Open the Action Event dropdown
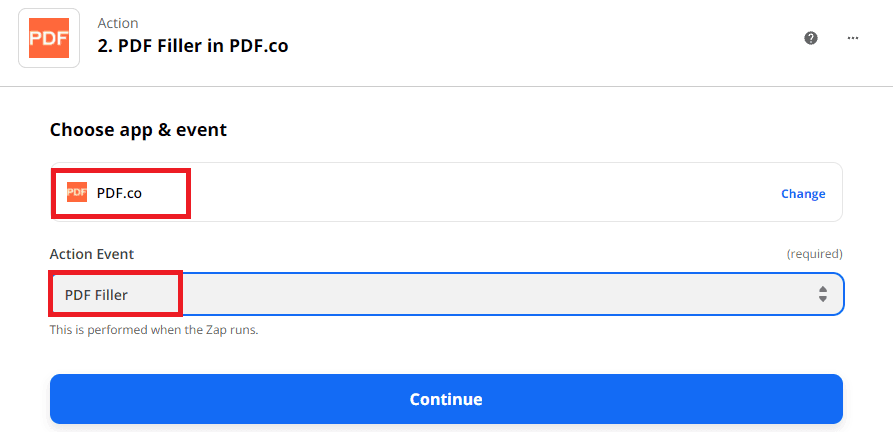Viewport: 895px width, 432px height. [x=446, y=294]
